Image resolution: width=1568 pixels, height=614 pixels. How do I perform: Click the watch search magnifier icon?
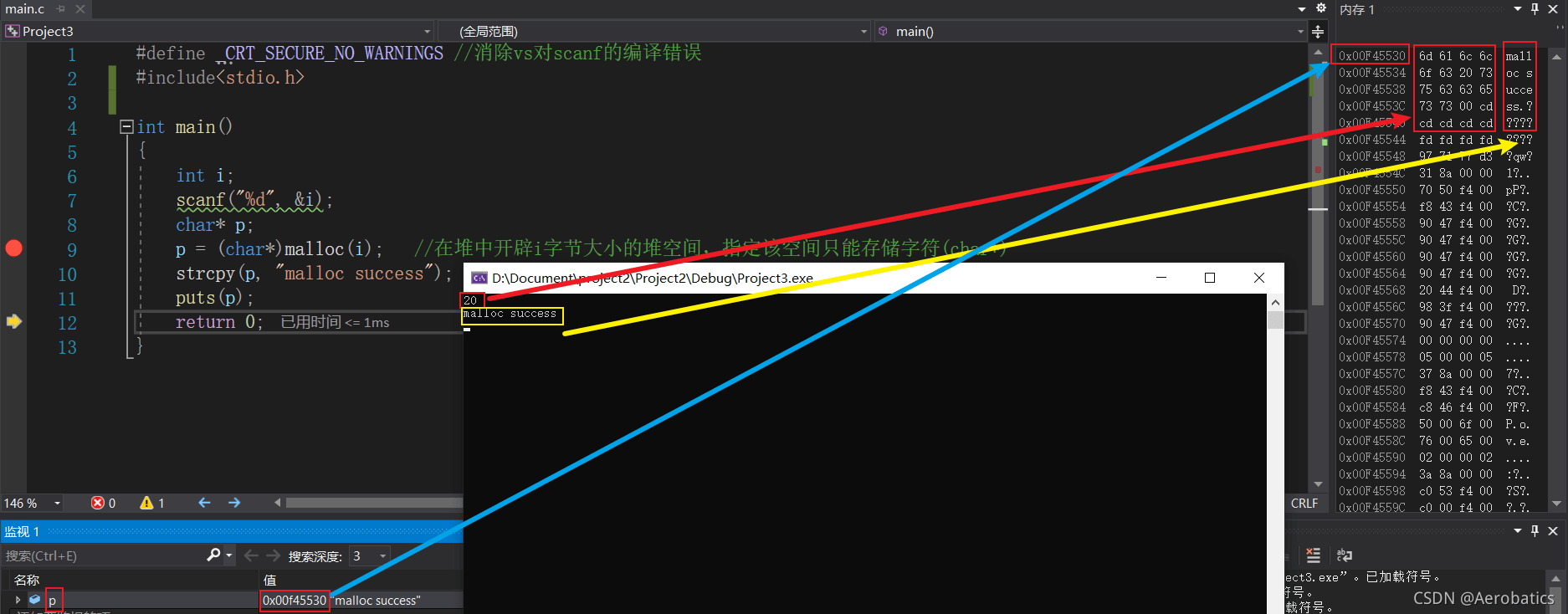pyautogui.click(x=213, y=555)
